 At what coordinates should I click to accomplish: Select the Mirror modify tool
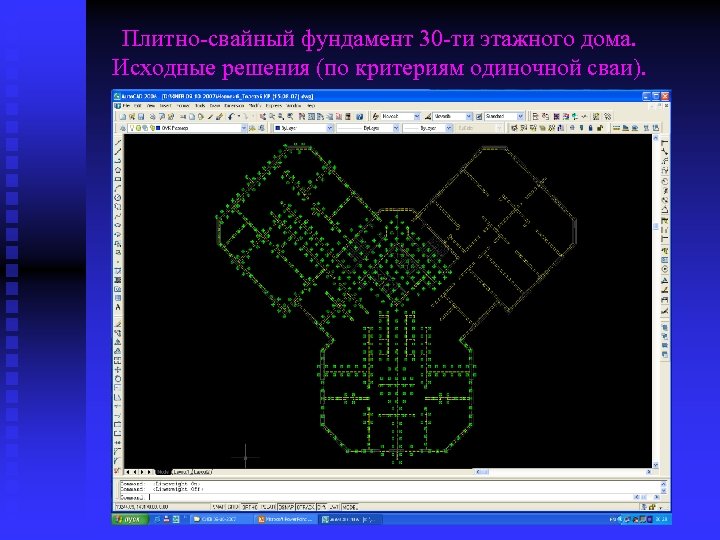tap(118, 342)
